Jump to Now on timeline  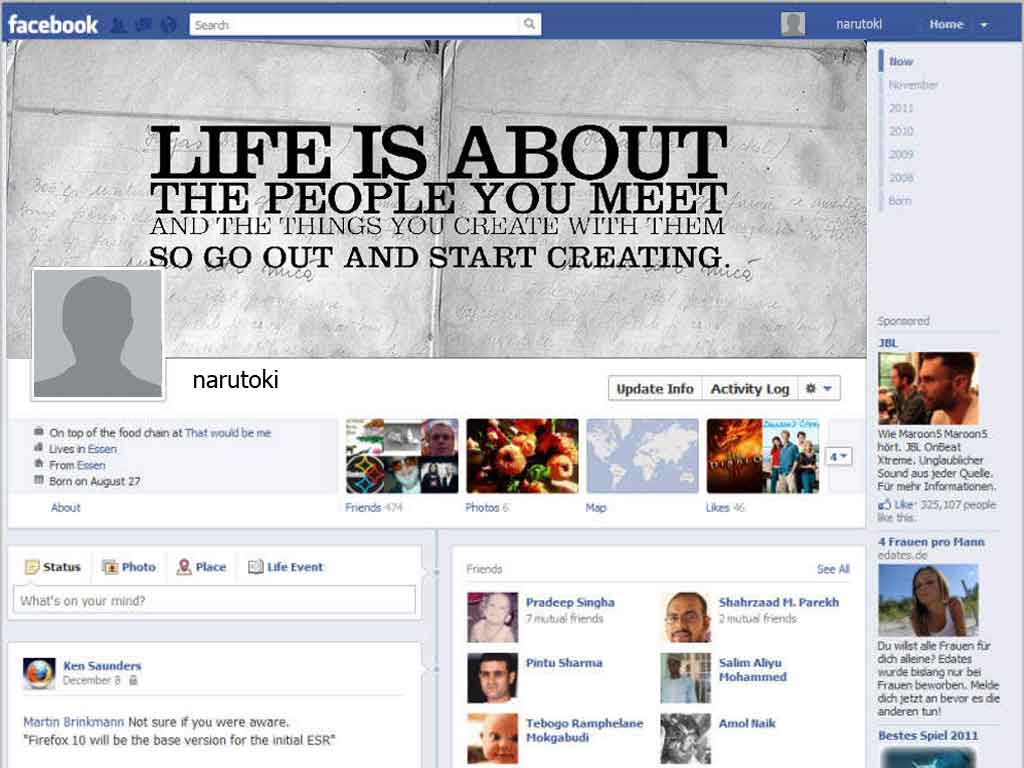[x=901, y=61]
